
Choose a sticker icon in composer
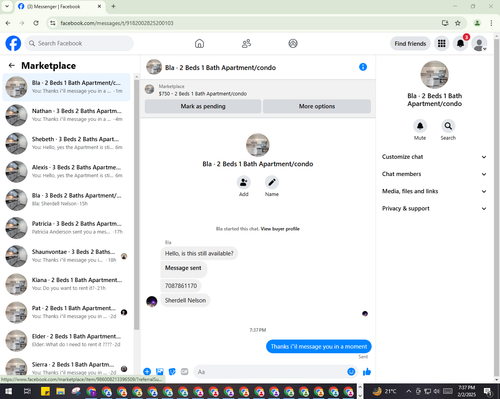tap(172, 371)
